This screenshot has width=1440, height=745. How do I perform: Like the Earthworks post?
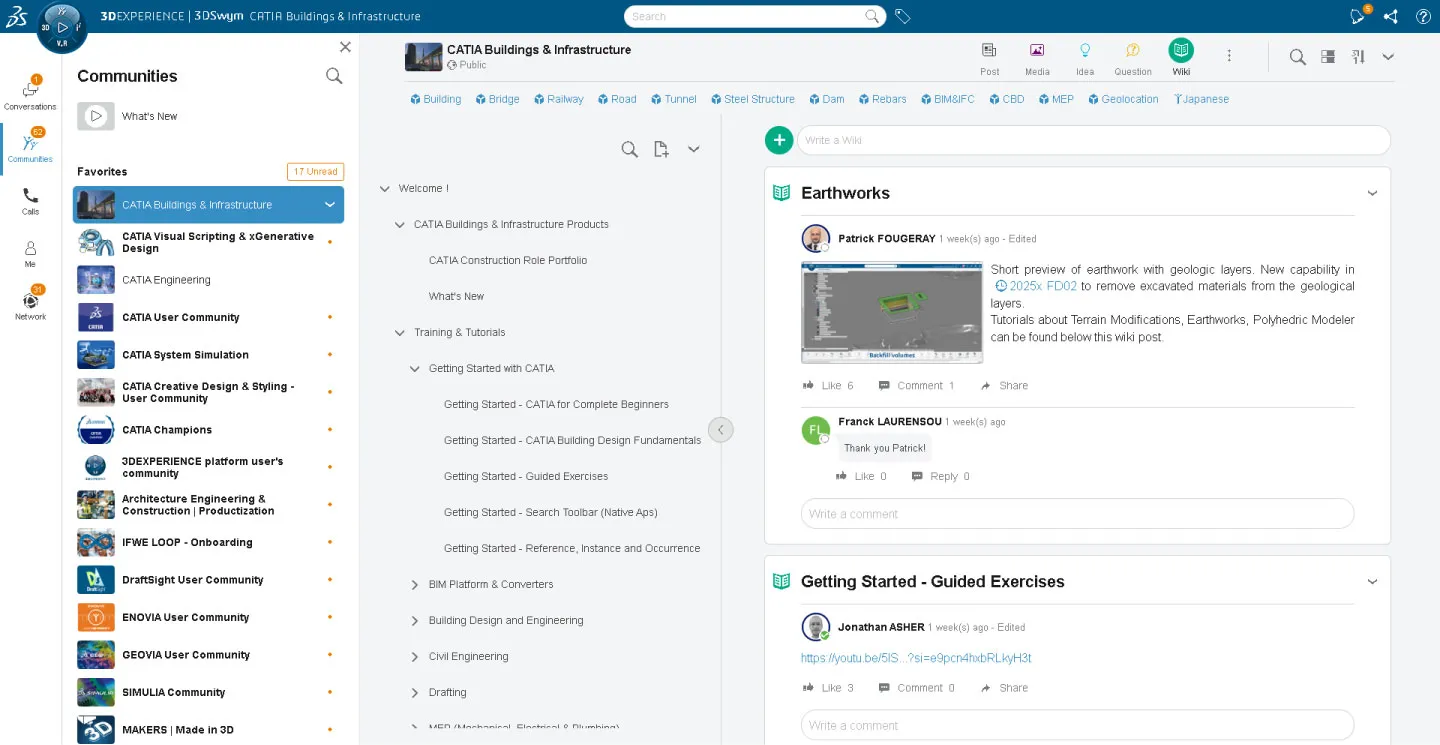pyautogui.click(x=827, y=386)
